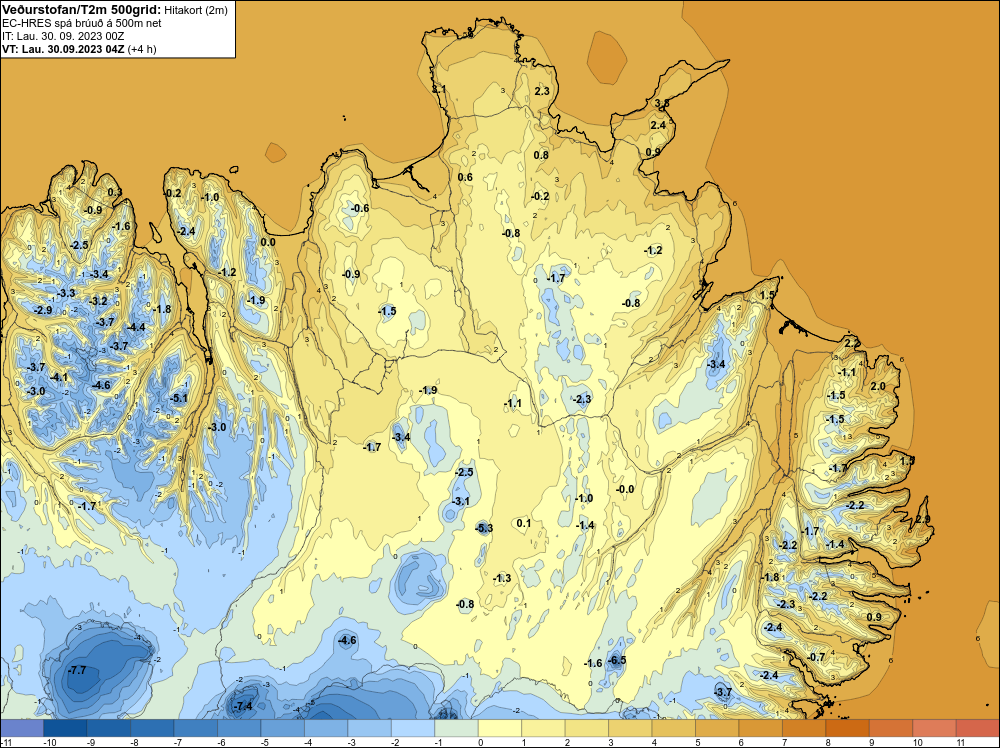Click the '-3.2' temperature value
The height and width of the screenshot is (748, 1000).
click(98, 301)
